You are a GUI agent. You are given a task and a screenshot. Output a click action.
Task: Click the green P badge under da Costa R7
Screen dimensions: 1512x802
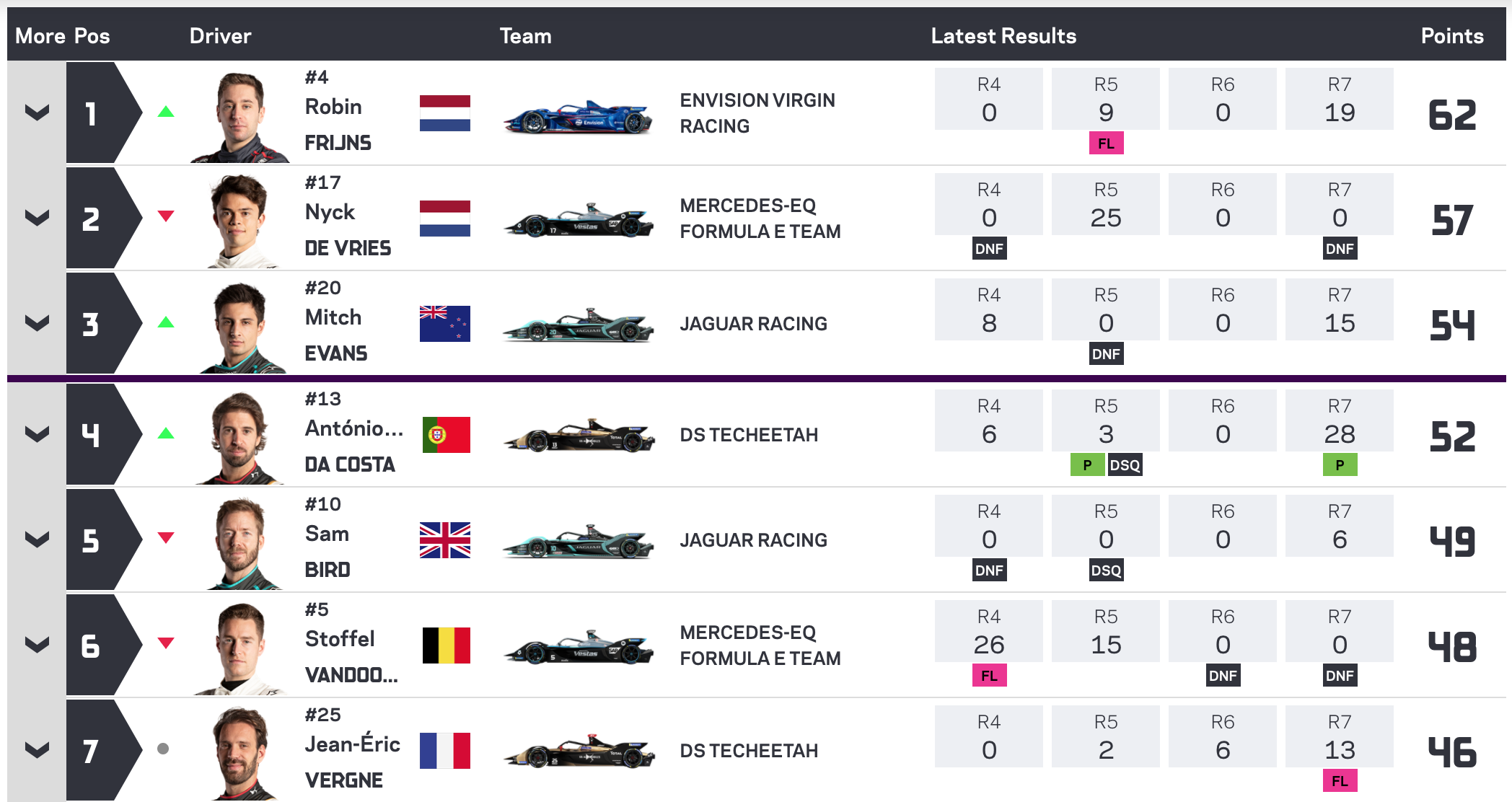[x=1340, y=465]
